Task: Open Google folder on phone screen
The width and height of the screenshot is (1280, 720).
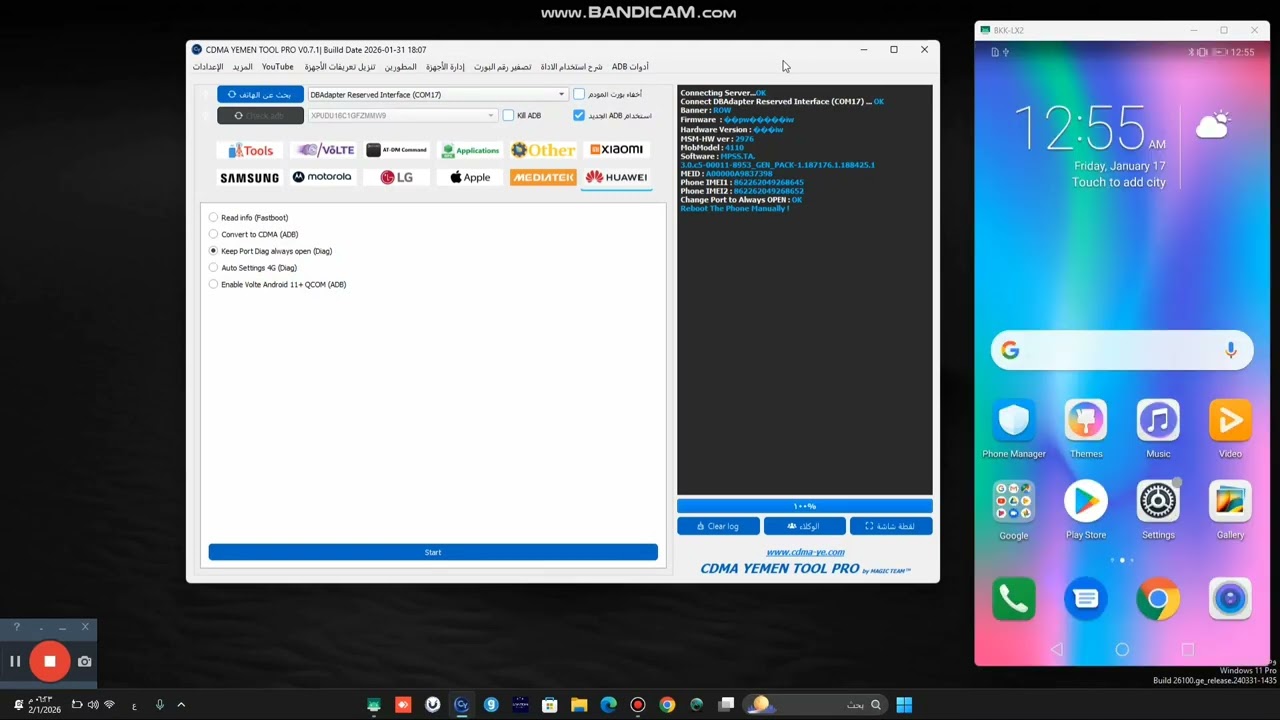Action: [1014, 511]
